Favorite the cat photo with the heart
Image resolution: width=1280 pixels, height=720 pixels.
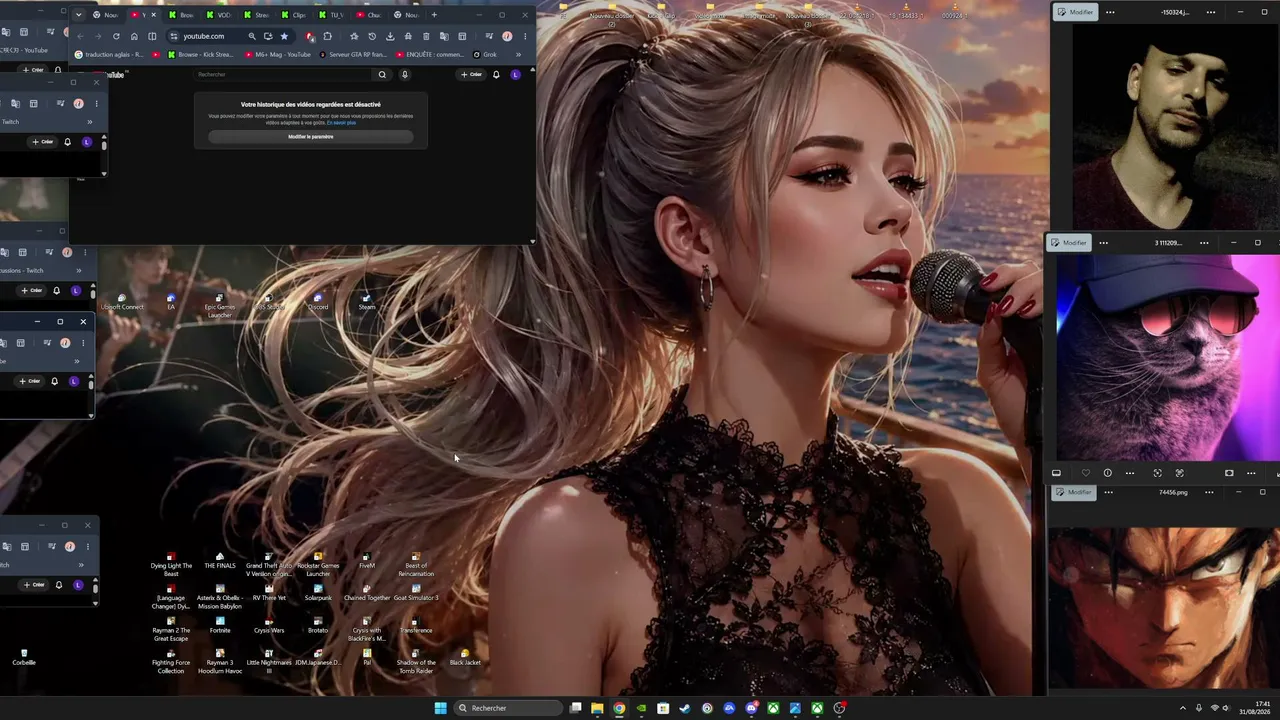(x=1086, y=473)
